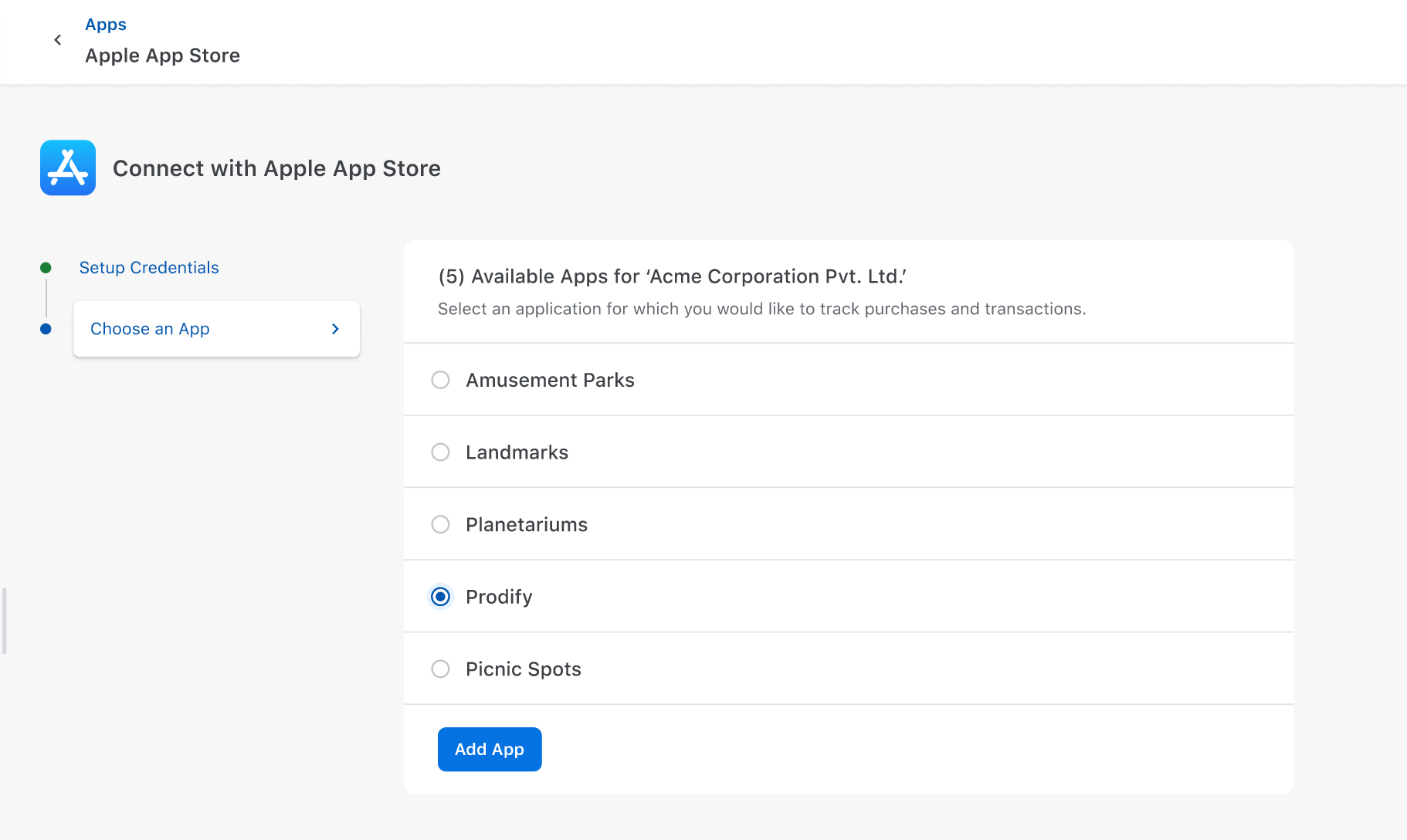Select the Planetariums radio button
The height and width of the screenshot is (840, 1407).
440,525
